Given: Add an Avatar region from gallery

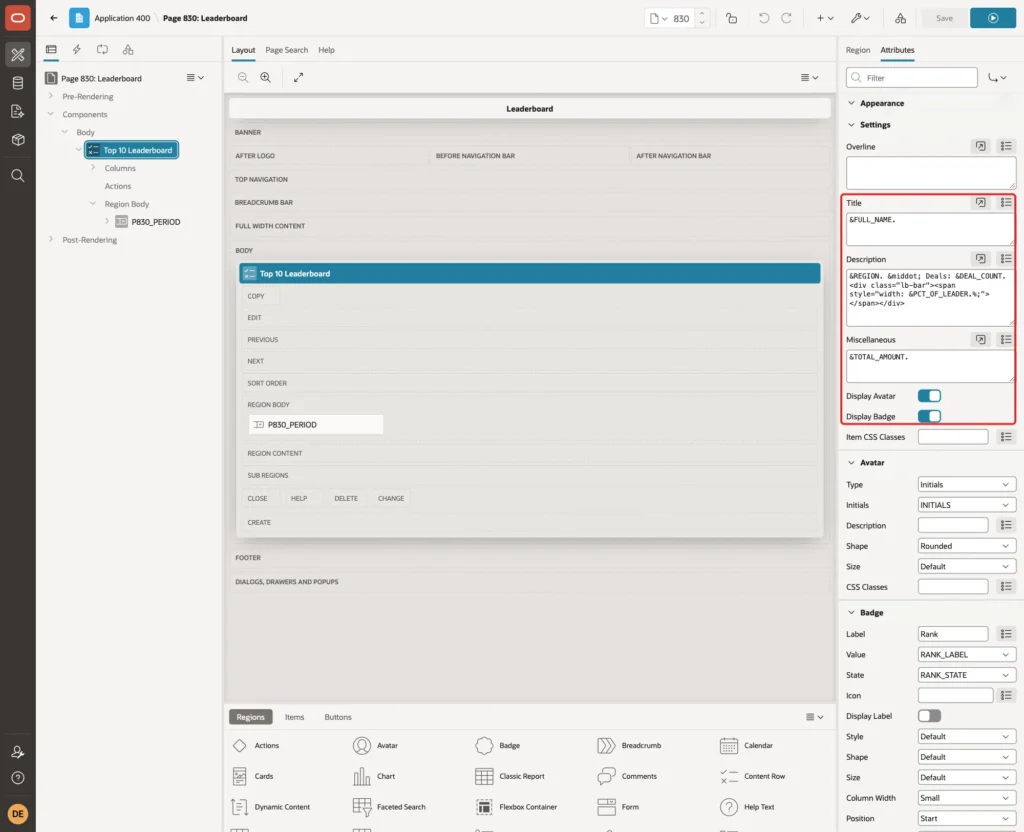Looking at the screenshot, I should (376, 745).
